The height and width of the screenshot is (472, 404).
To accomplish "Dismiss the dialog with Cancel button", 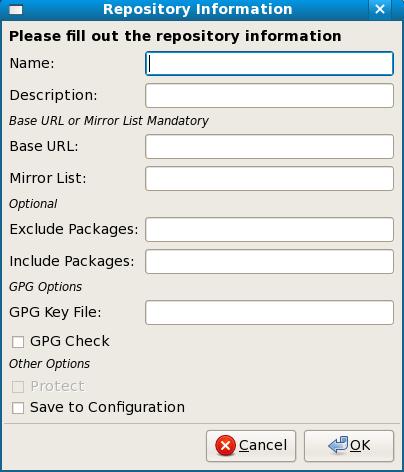I will click(251, 446).
